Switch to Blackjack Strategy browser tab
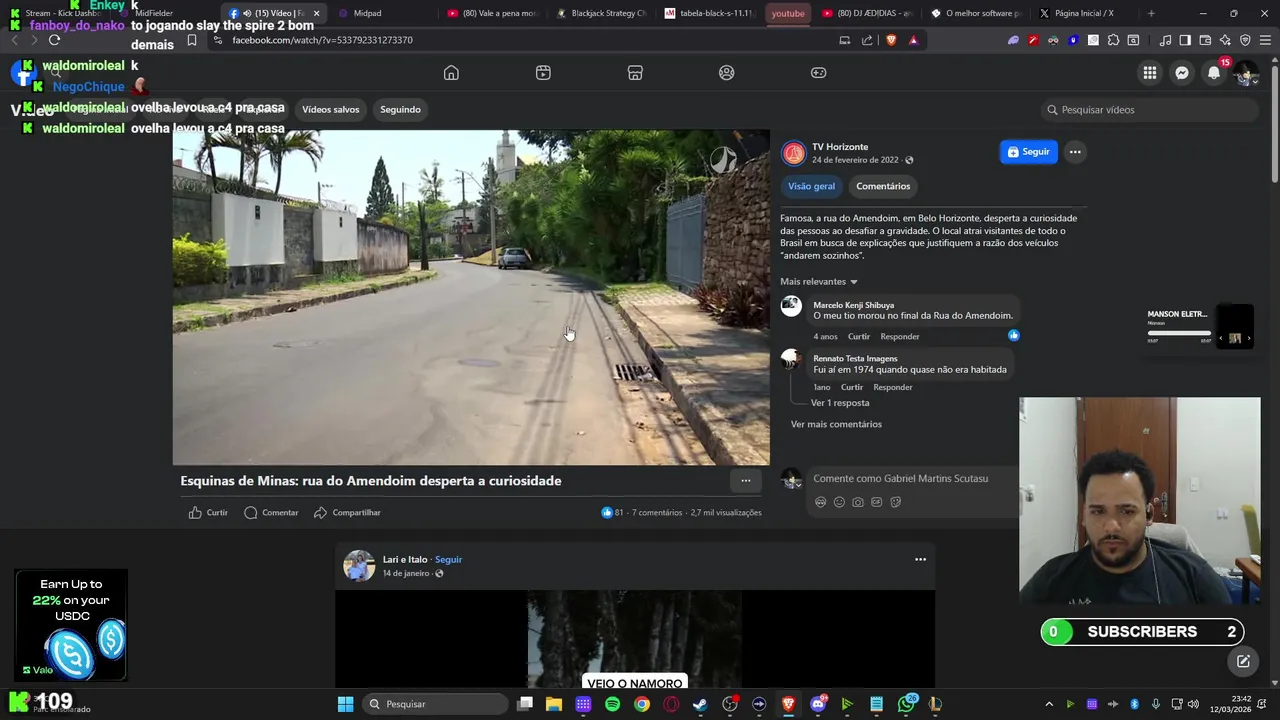 pos(601,13)
